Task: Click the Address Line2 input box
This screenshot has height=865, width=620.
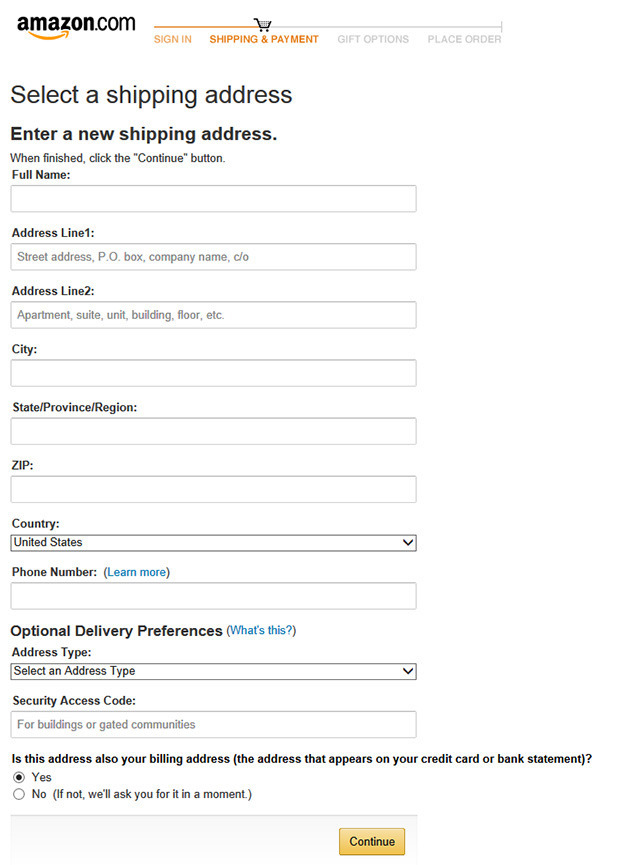Action: click(213, 315)
